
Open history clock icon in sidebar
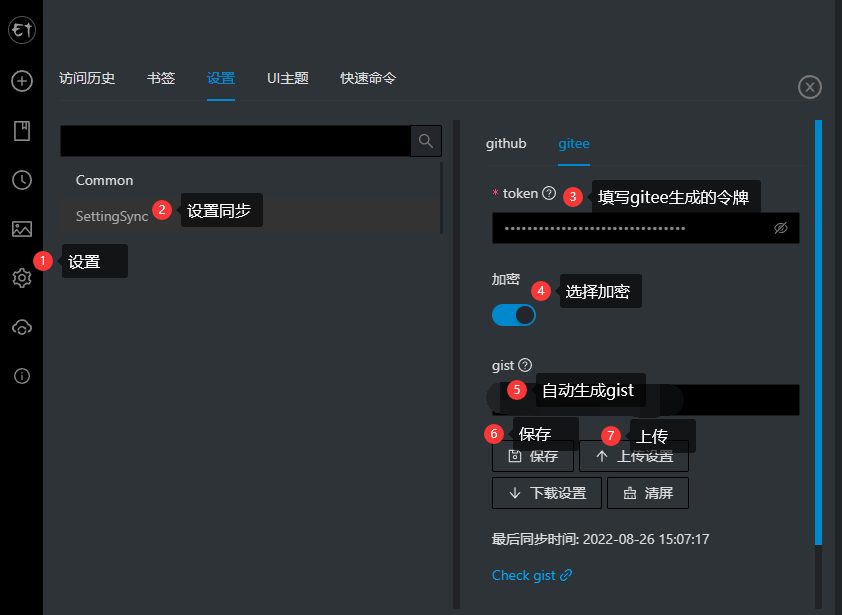tap(22, 180)
